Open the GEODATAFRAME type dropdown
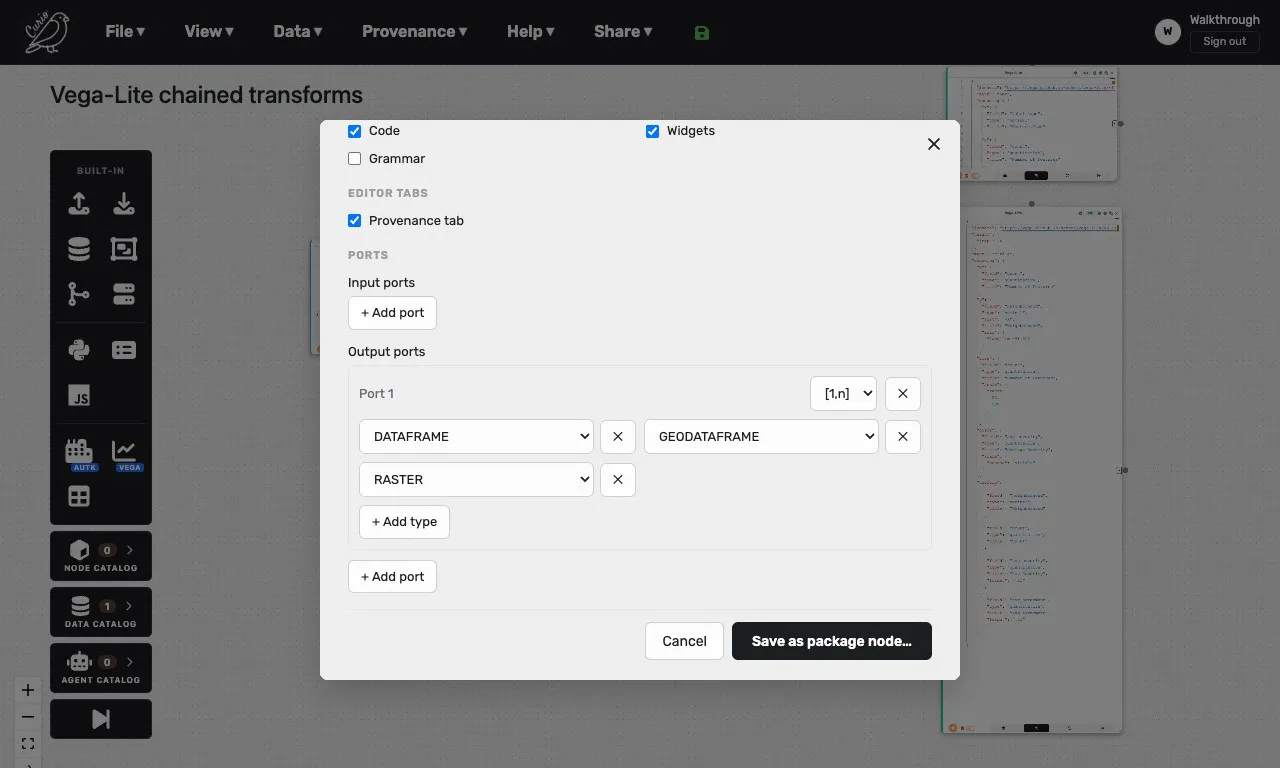 (x=761, y=437)
